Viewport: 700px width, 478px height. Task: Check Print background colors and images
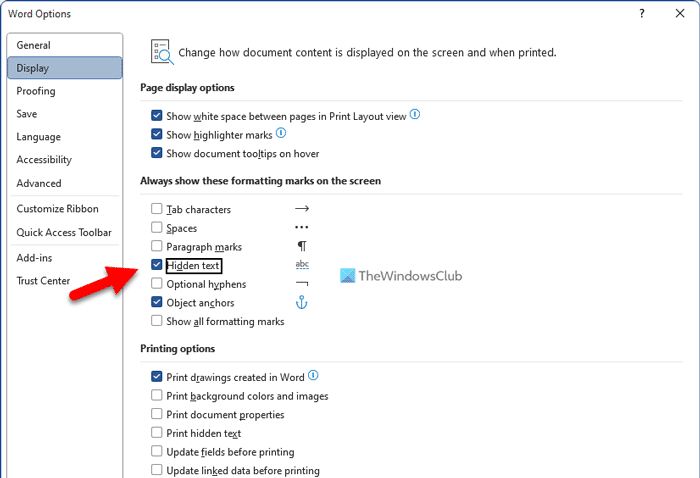pos(156,396)
